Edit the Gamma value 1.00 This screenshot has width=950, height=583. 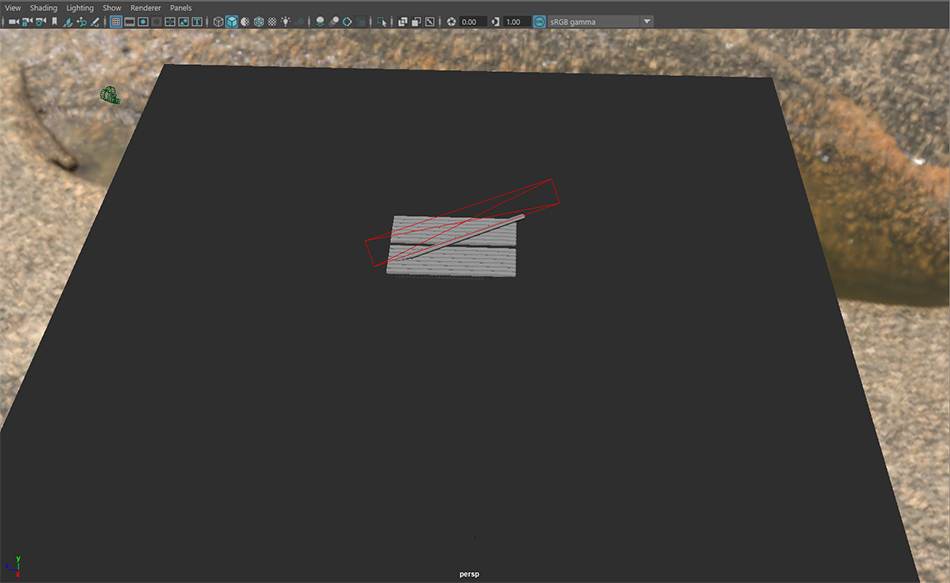[517, 22]
